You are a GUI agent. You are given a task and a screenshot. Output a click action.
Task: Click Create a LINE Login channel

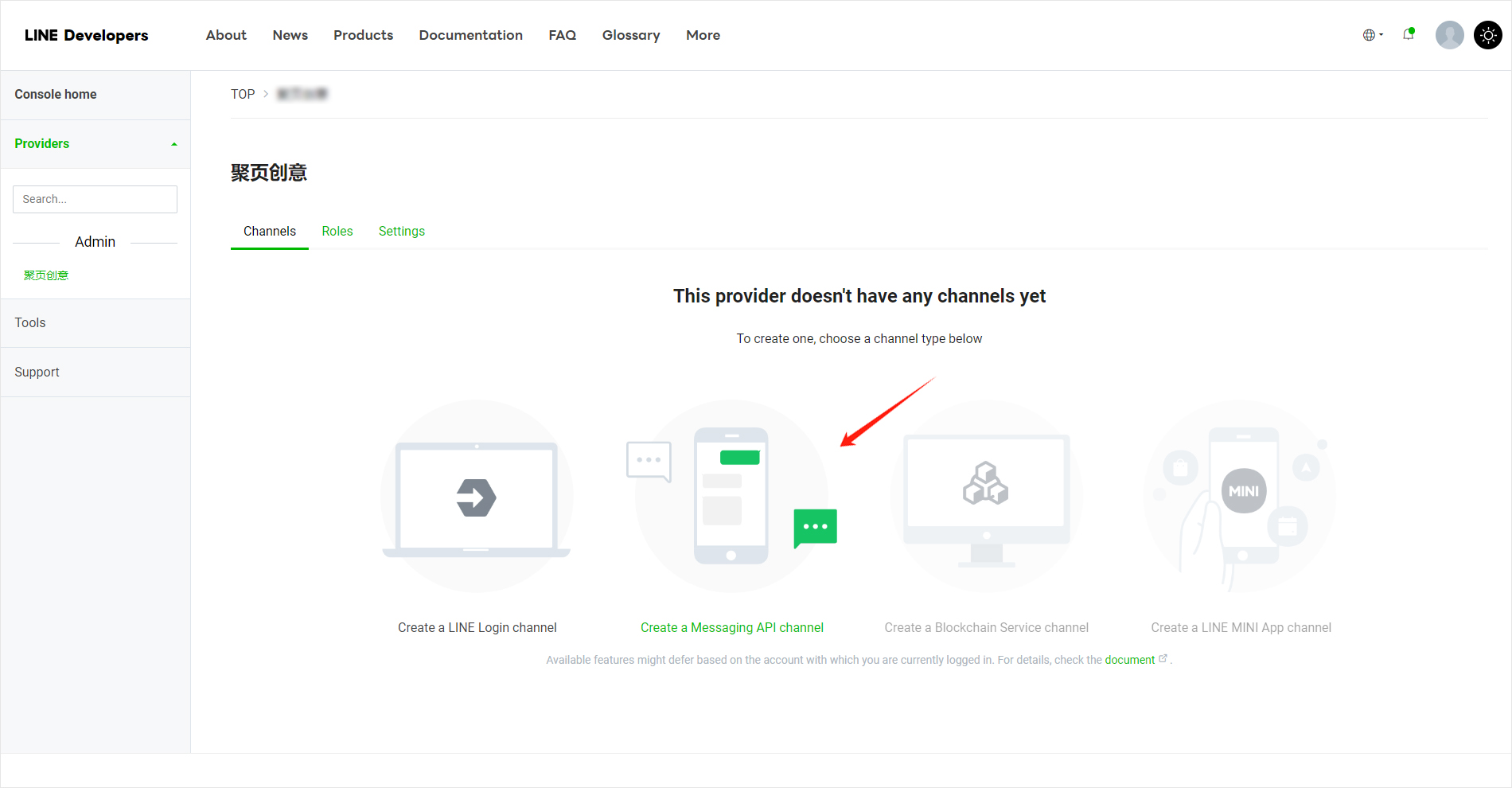point(477,627)
